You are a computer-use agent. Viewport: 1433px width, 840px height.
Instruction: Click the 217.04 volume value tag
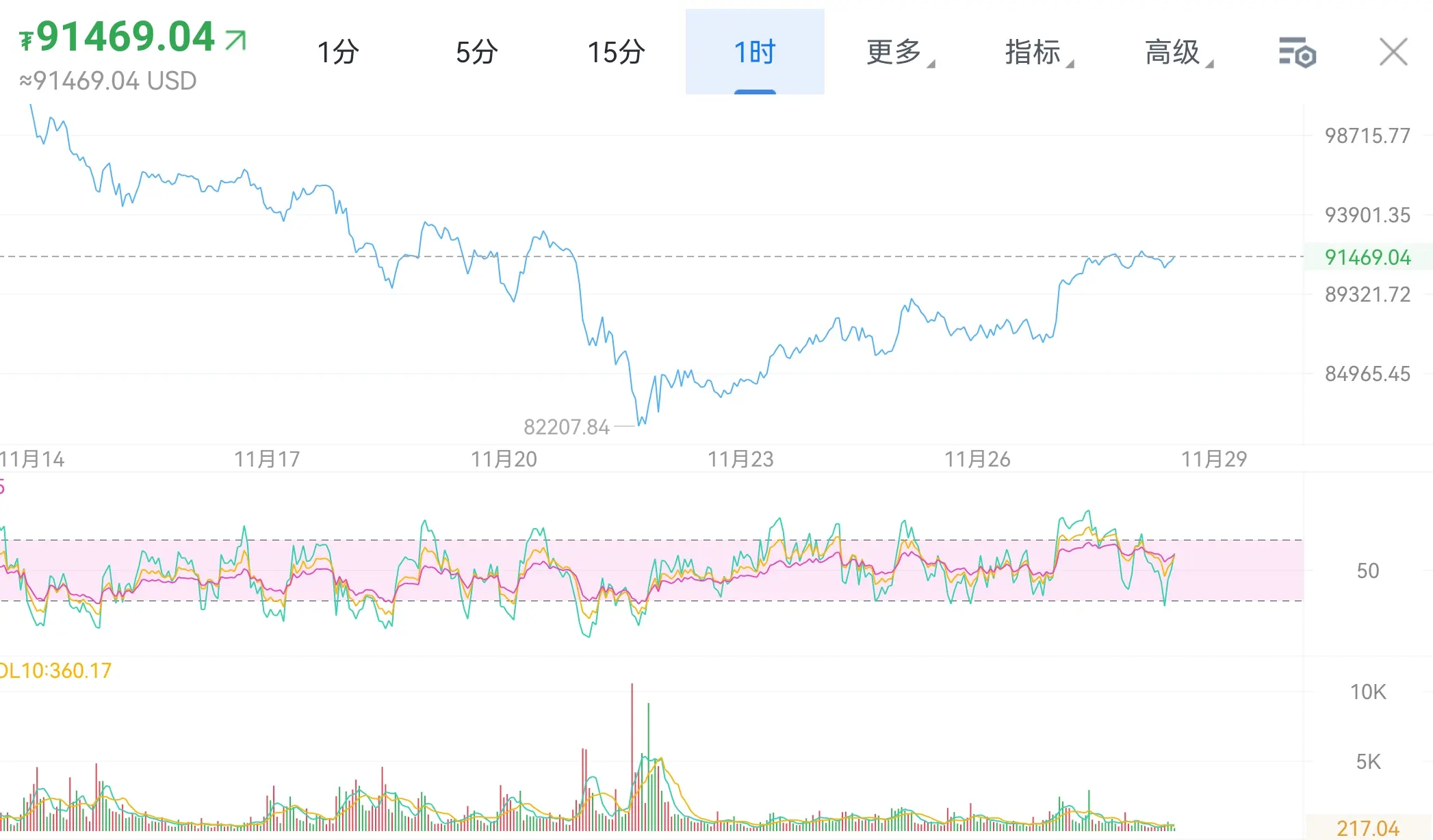[x=1367, y=828]
